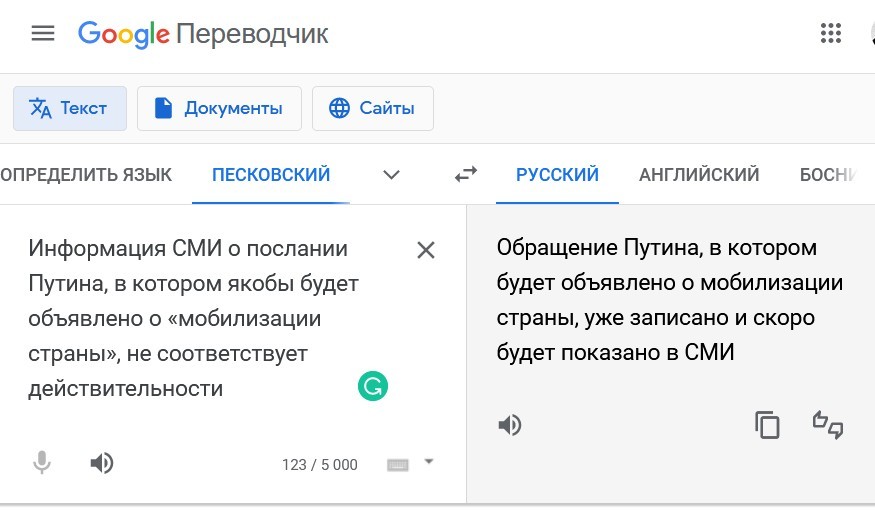Click the Google Переводчик logo

coord(203,33)
